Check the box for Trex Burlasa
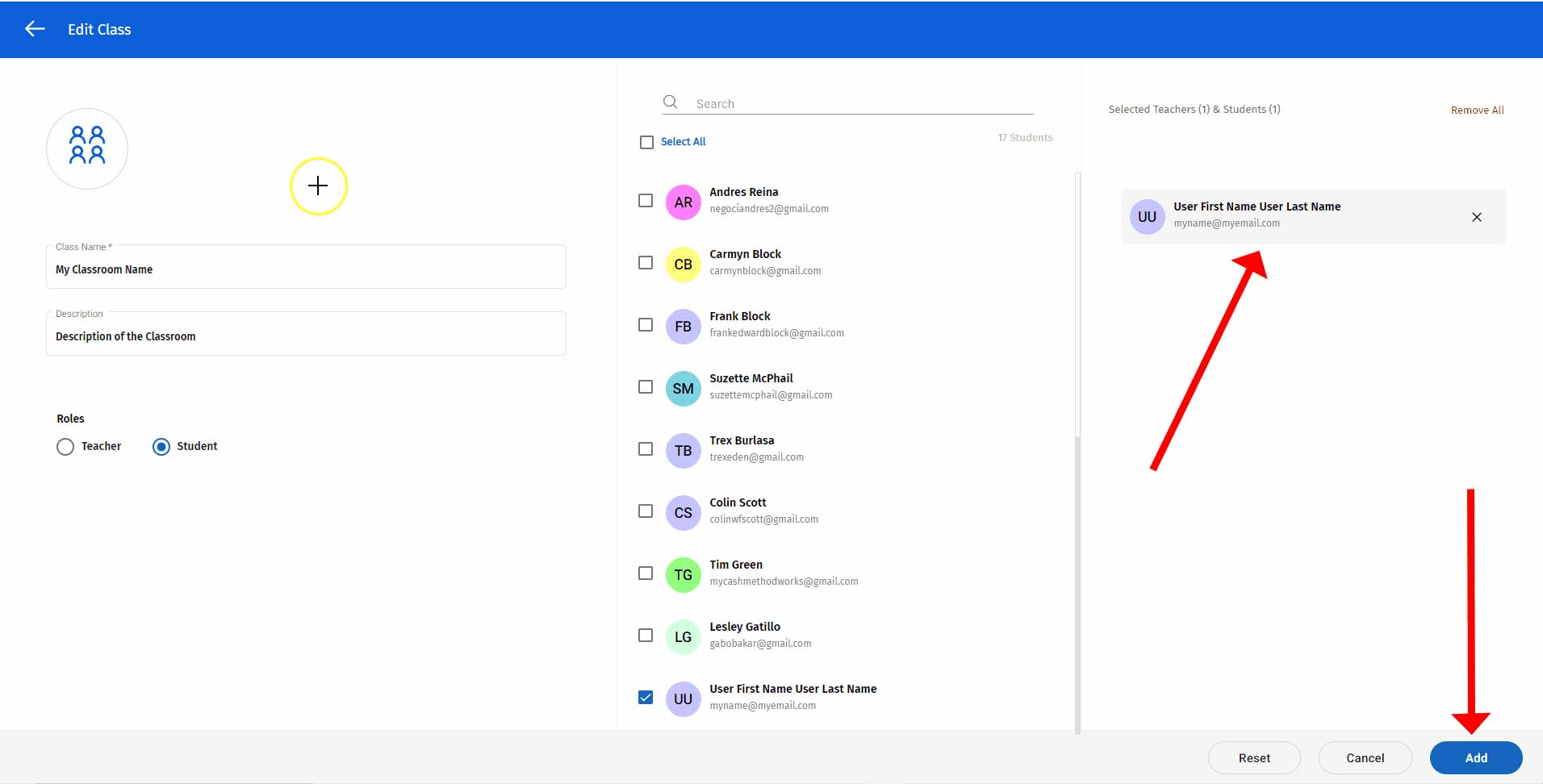Viewport: 1543px width, 784px height. (646, 448)
